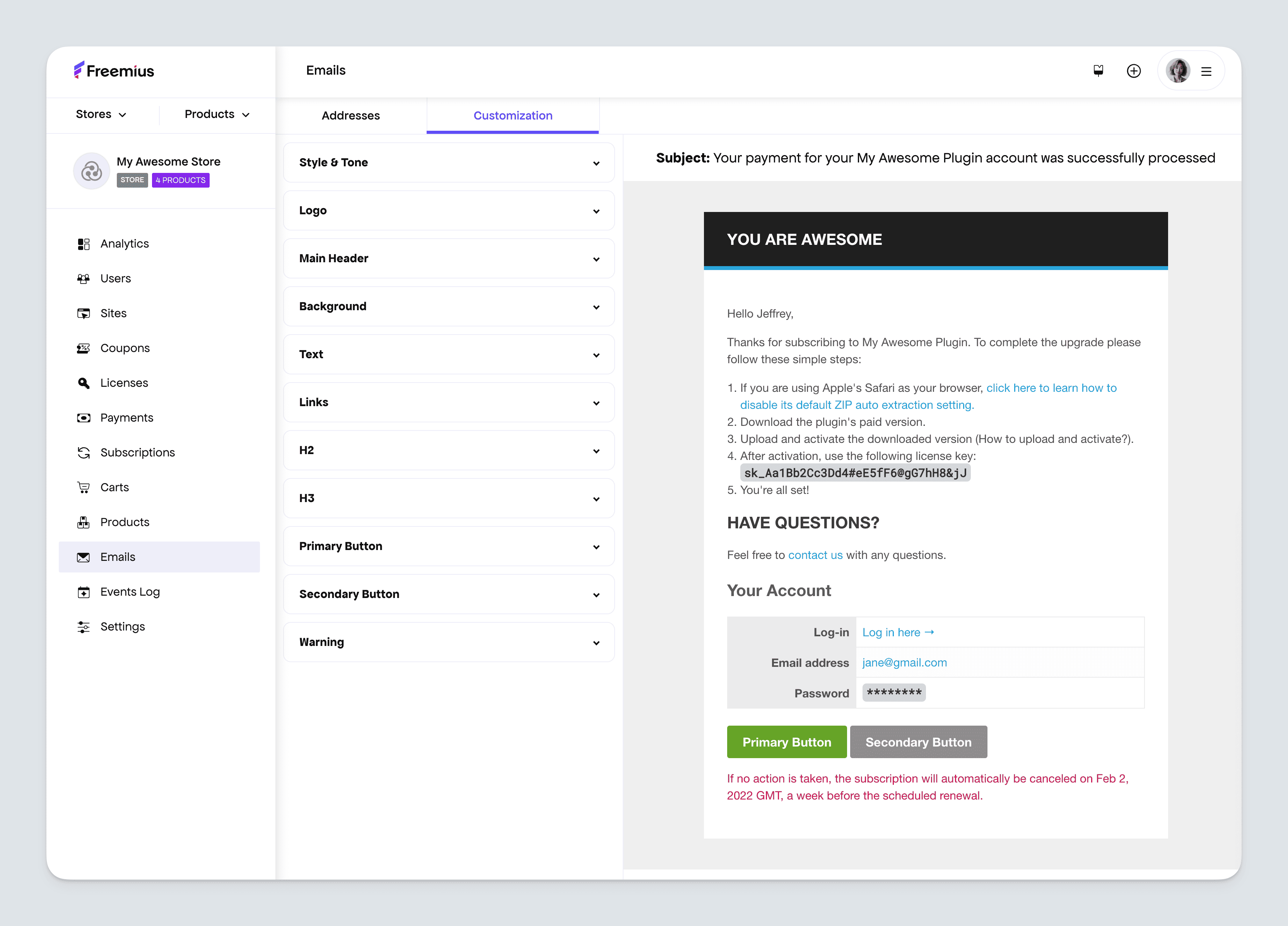Click the user avatar thumbnail
The height and width of the screenshot is (926, 1288).
tap(1177, 71)
